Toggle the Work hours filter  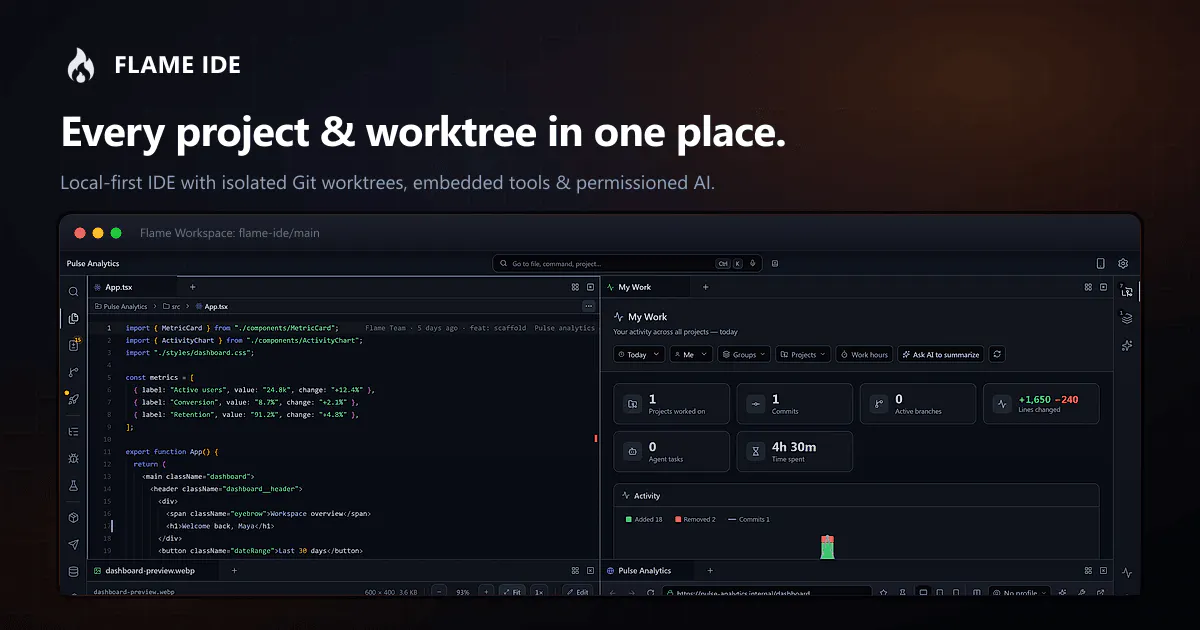(863, 354)
